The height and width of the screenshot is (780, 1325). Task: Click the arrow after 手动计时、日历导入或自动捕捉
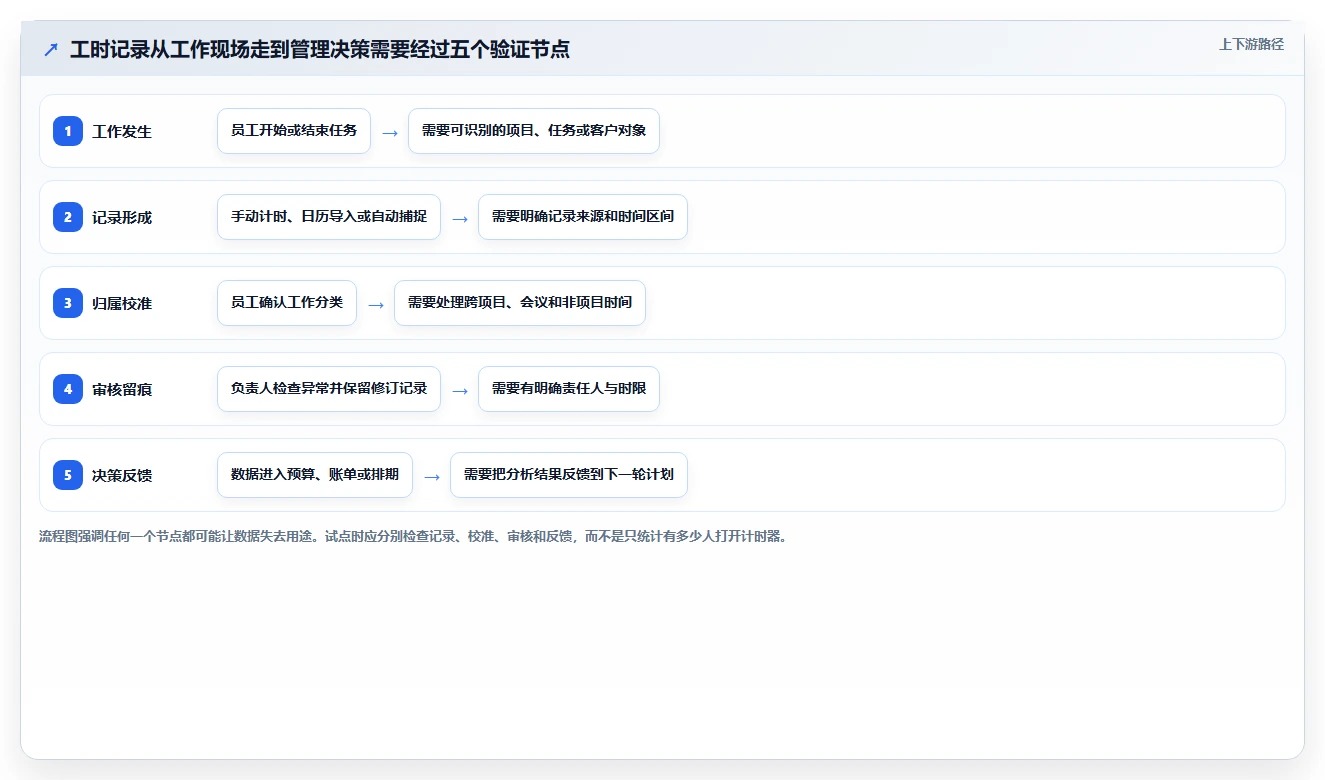point(460,218)
